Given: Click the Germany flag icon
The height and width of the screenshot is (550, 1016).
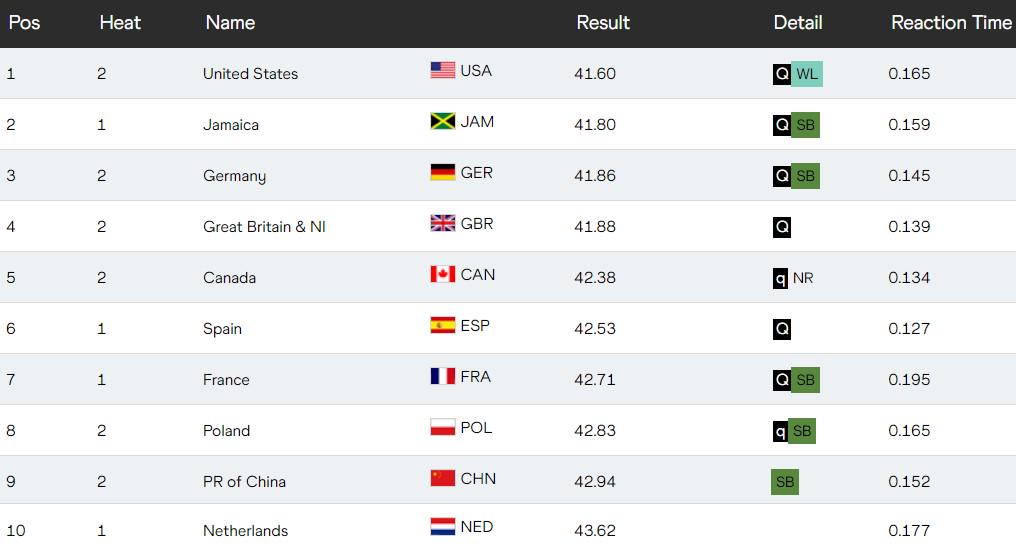Looking at the screenshot, I should (443, 172).
